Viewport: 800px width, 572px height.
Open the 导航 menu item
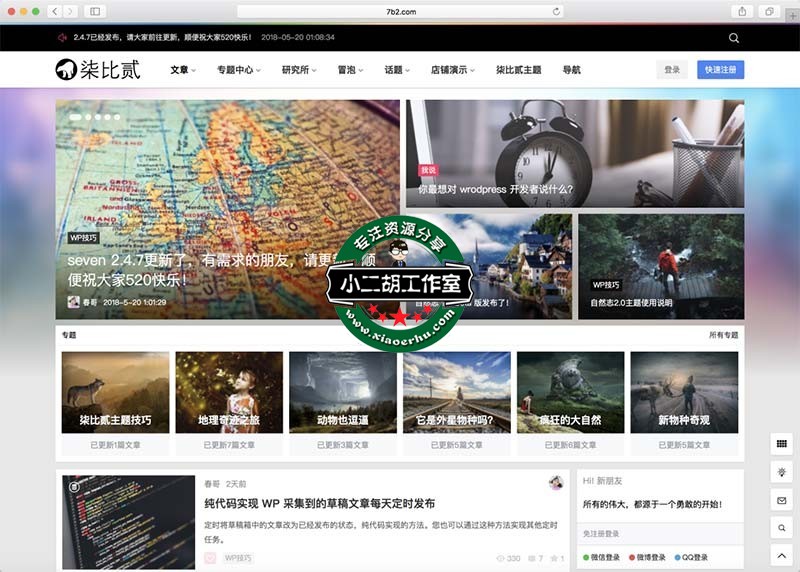[x=571, y=70]
